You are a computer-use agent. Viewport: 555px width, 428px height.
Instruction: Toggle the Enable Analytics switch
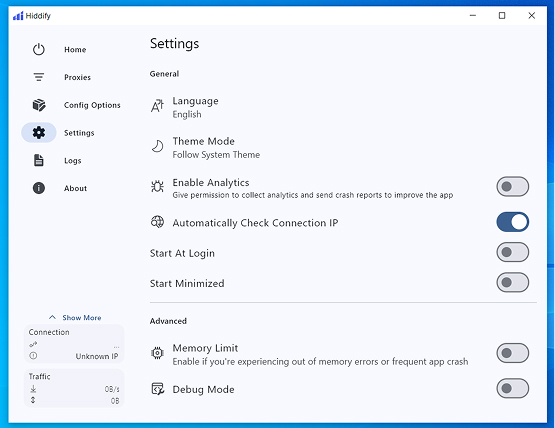[513, 187]
